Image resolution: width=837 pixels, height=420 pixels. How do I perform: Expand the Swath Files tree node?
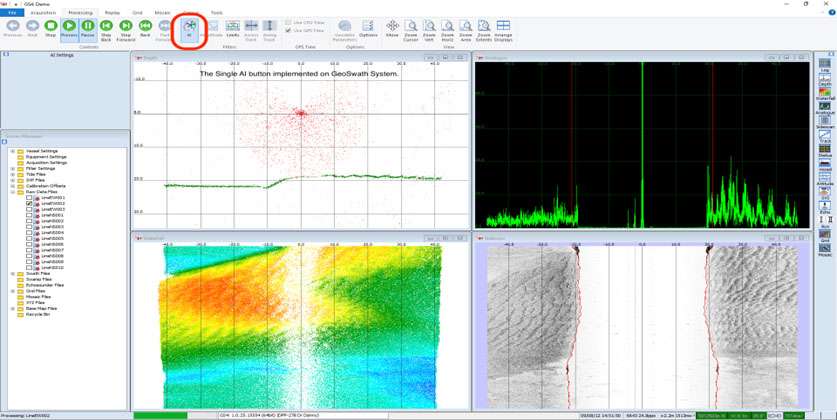point(13,273)
